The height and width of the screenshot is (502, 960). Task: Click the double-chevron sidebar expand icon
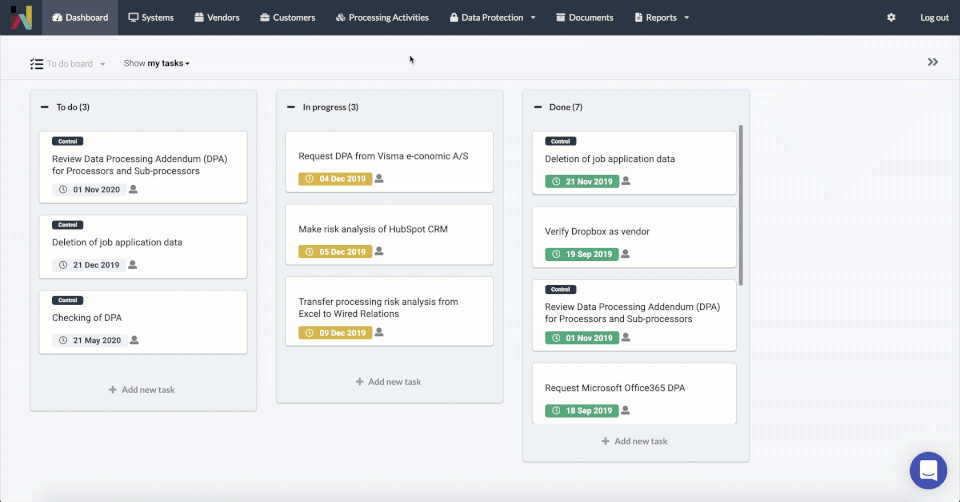click(x=933, y=62)
